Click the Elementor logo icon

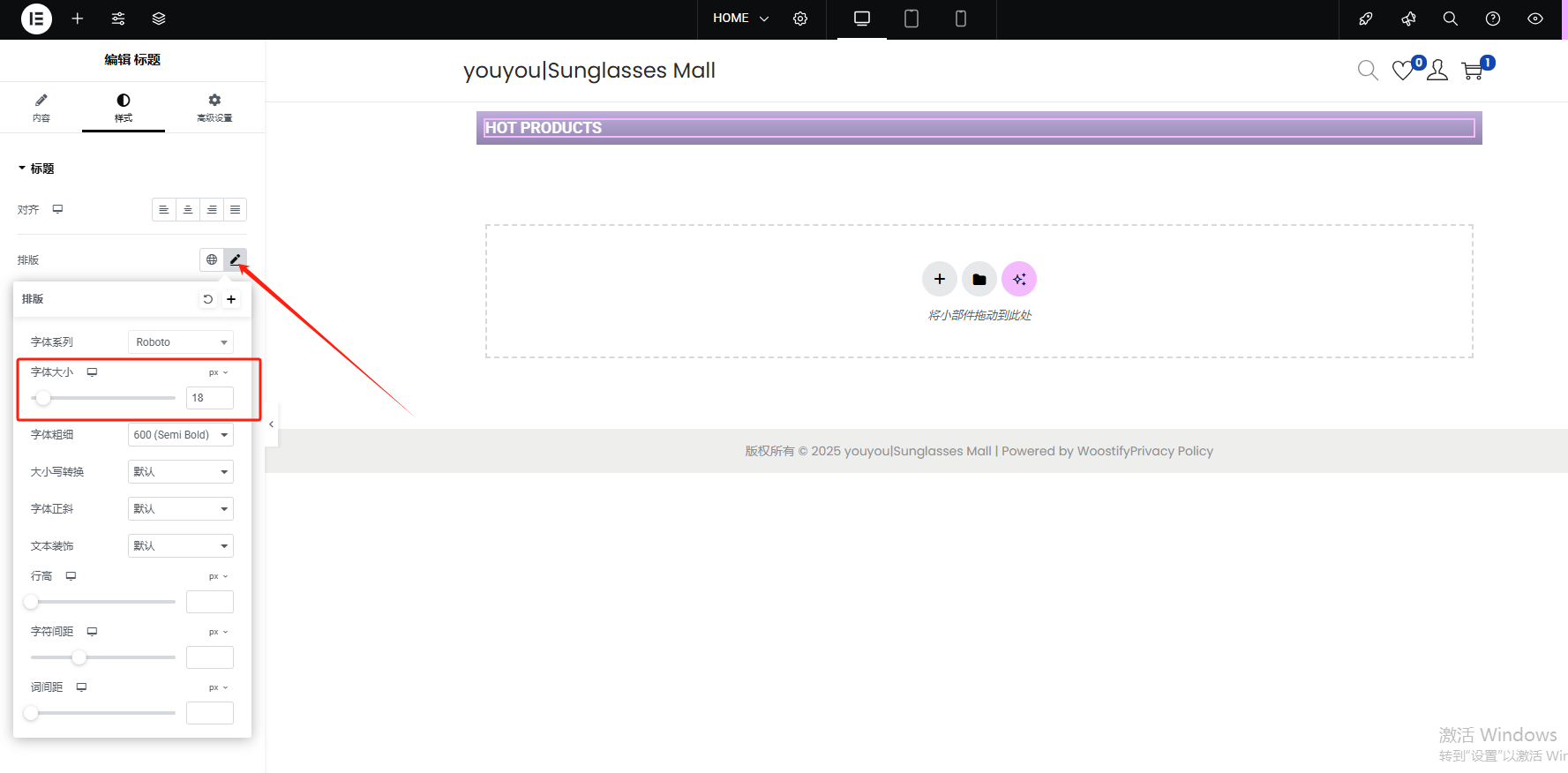coord(36,19)
